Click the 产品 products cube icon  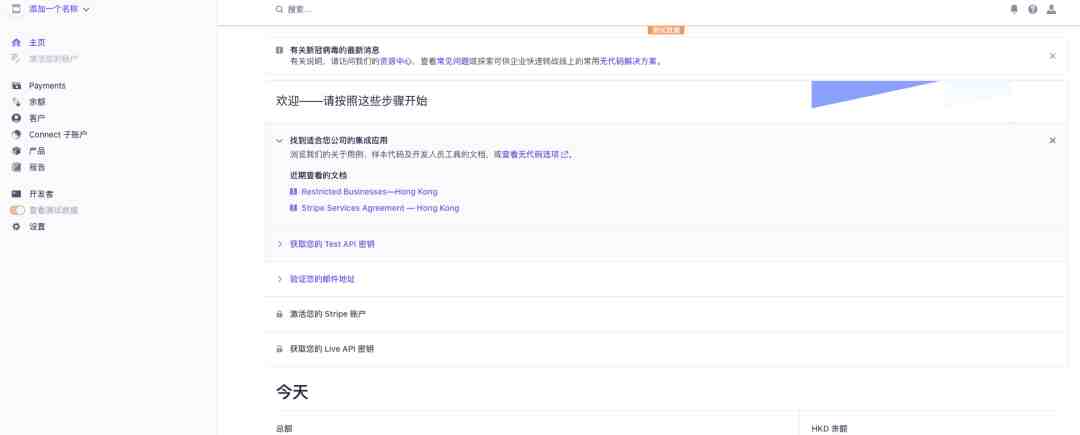17,151
